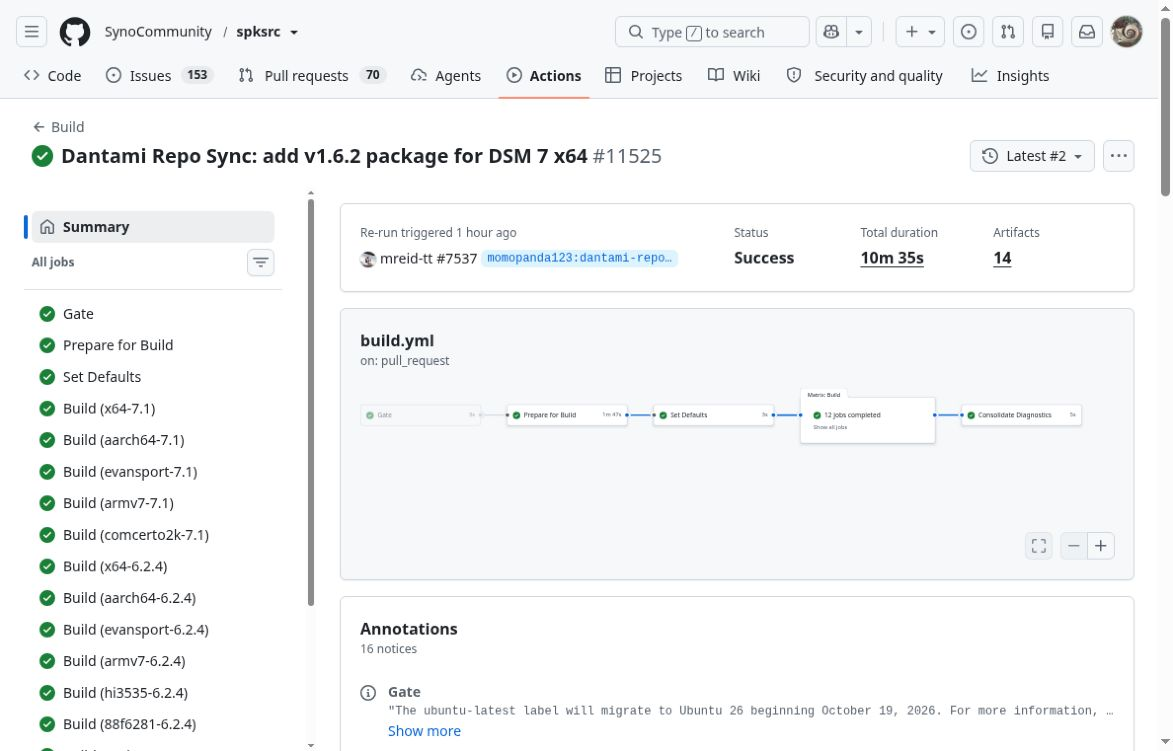
Task: Open the Latest #2 attempts dropdown
Action: (x=1032, y=156)
